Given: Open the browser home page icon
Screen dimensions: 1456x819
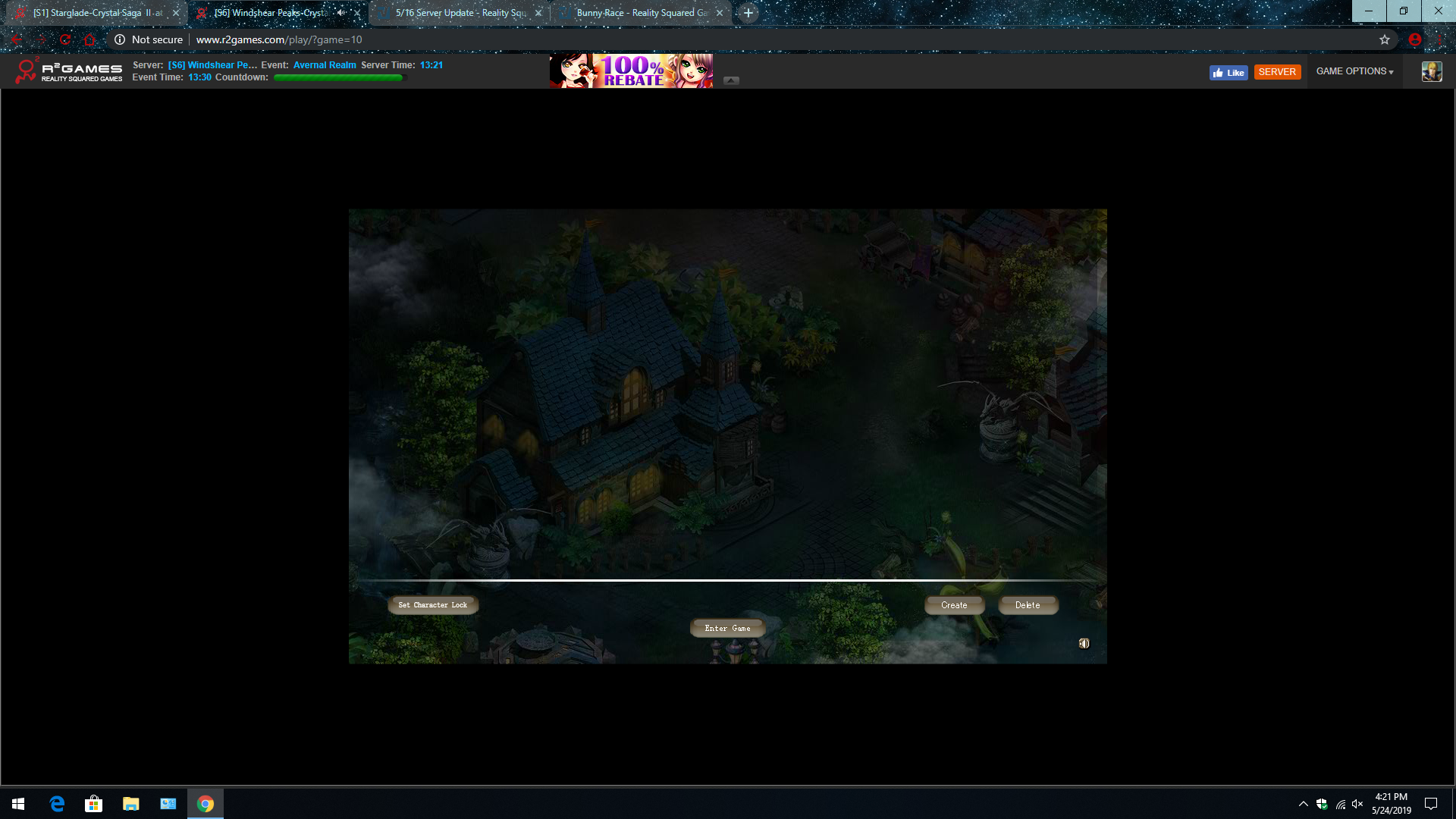Looking at the screenshot, I should 89,39.
